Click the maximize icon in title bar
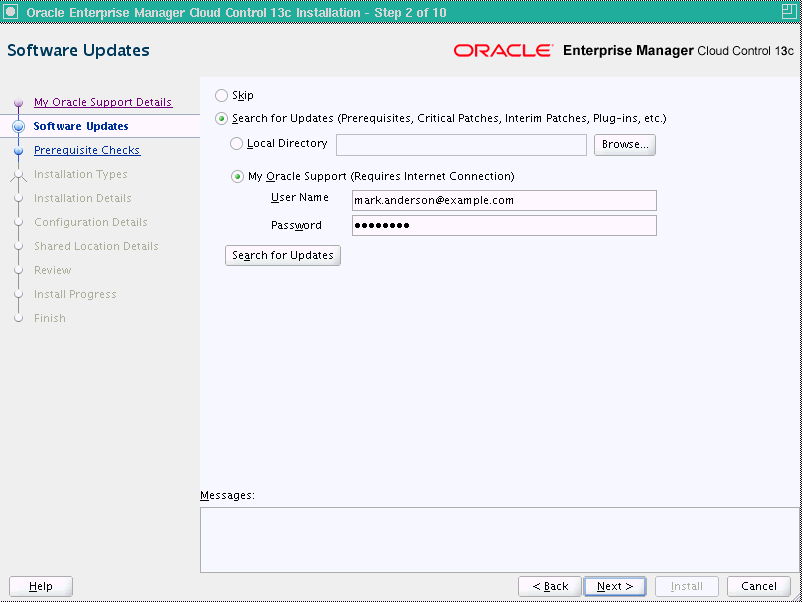The image size is (802, 602). (x=789, y=11)
